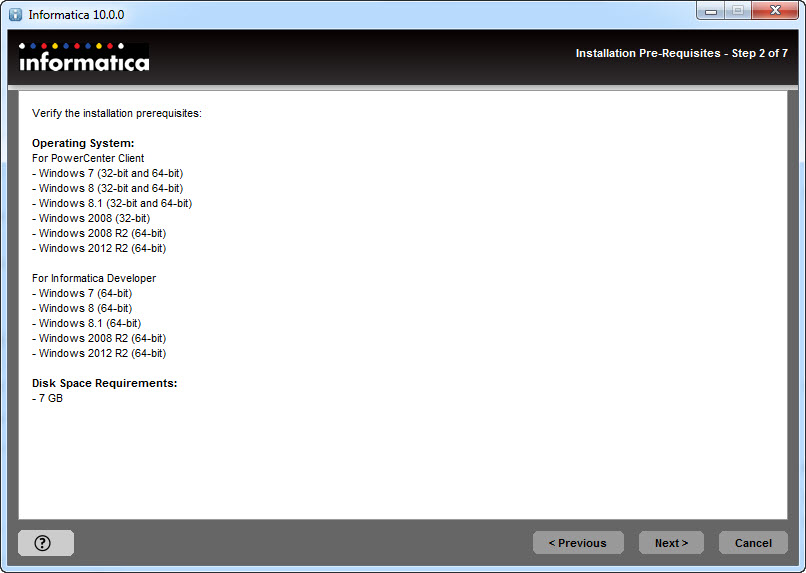
Task: Click the 'Informatica 10.0.0' window title
Action: click(x=76, y=14)
